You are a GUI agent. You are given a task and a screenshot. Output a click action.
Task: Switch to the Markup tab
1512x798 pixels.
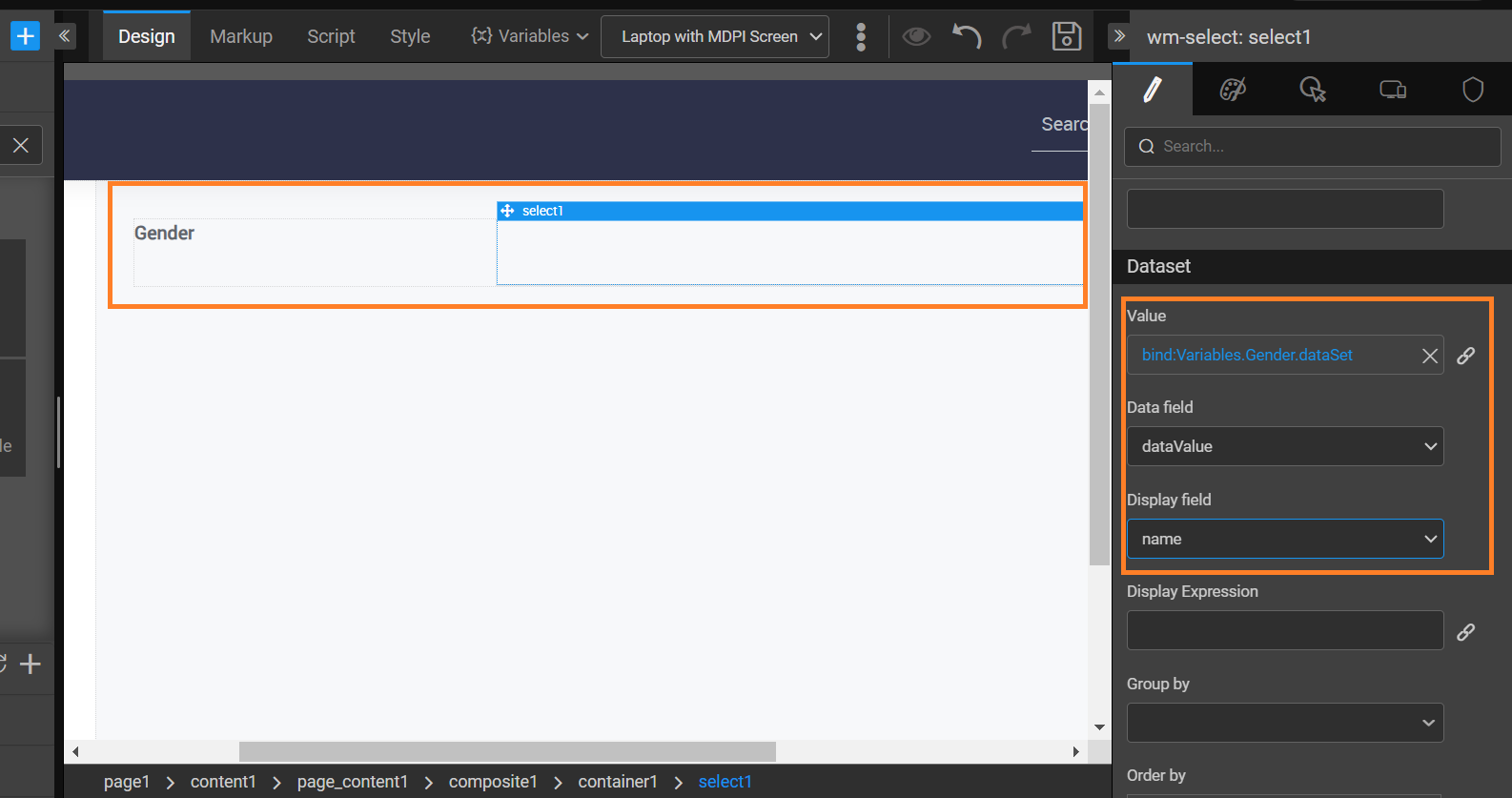241,36
